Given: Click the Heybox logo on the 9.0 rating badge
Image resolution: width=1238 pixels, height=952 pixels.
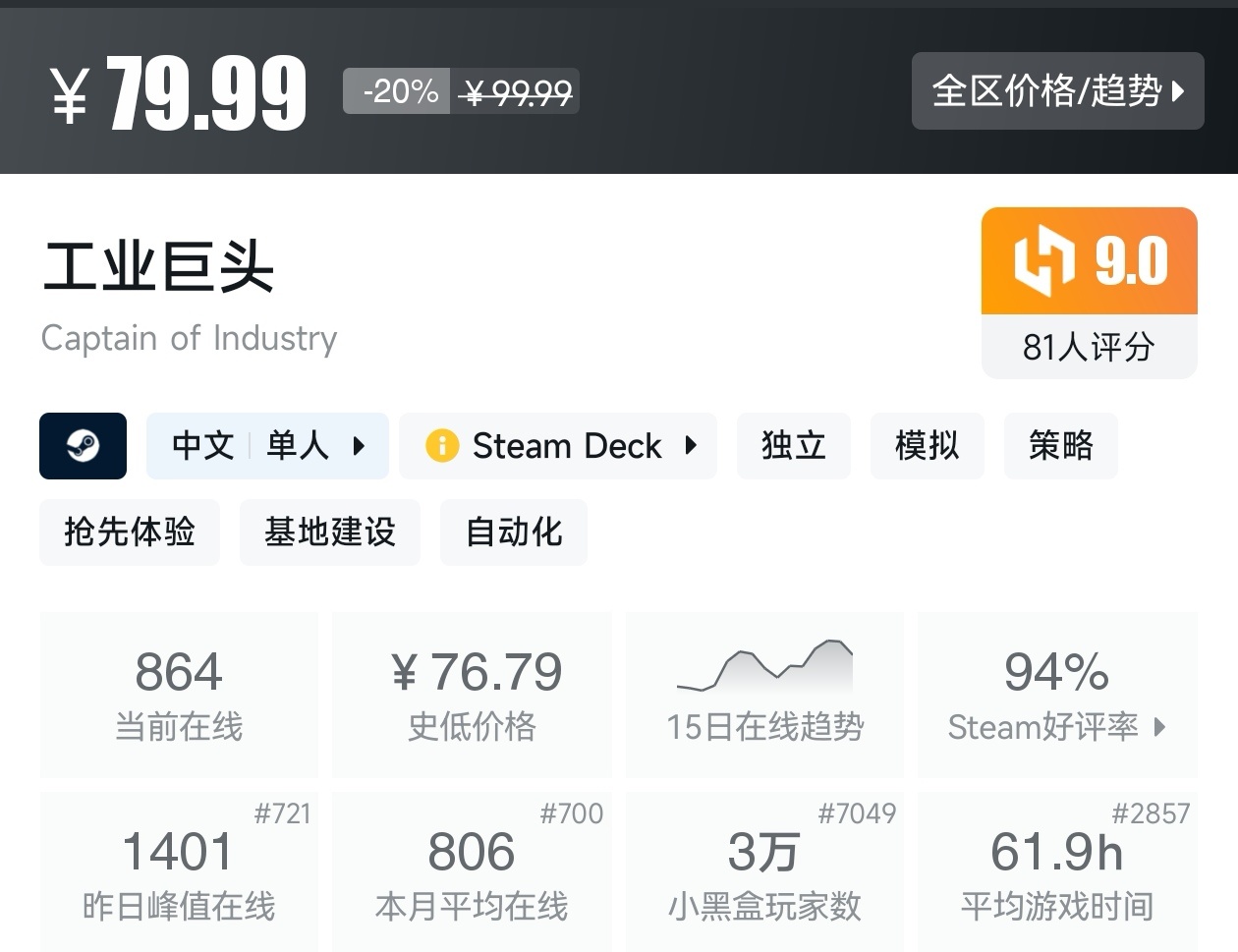Looking at the screenshot, I should coord(1043,261).
